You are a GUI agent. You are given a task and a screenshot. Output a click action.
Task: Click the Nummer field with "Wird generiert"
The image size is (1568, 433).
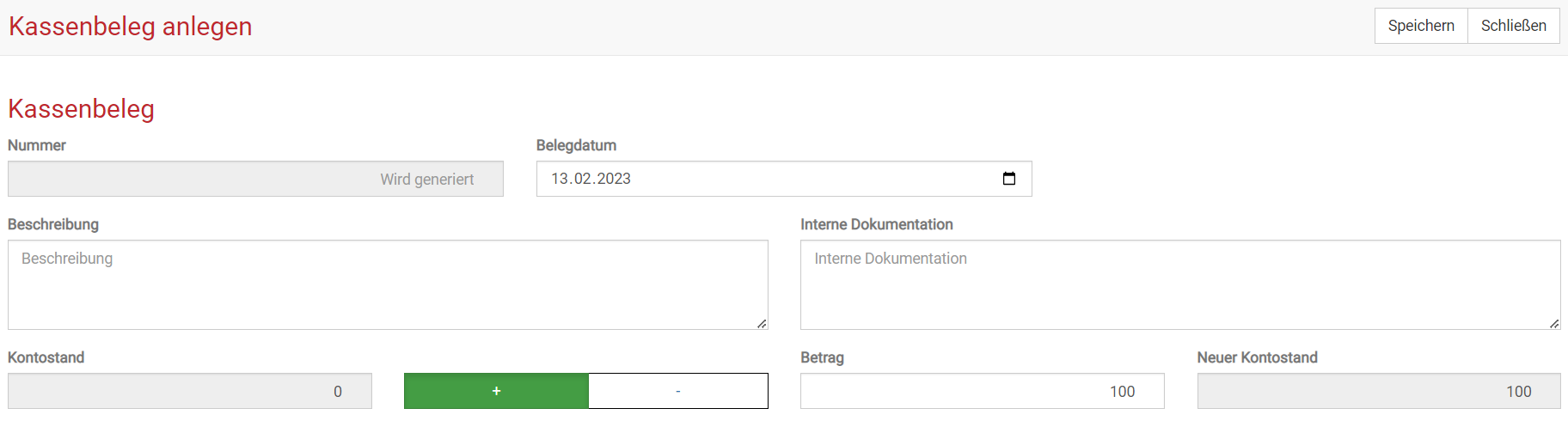click(255, 179)
